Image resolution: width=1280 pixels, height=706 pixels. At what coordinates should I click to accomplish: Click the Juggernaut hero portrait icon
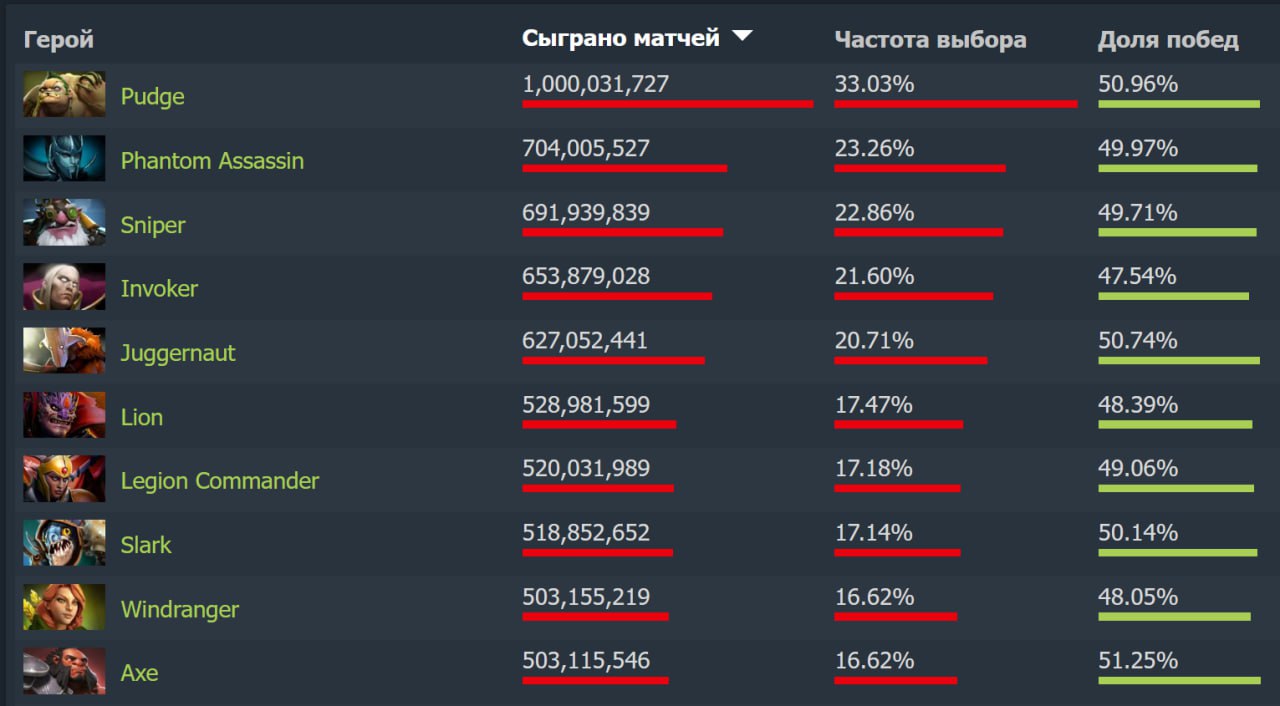[x=64, y=351]
